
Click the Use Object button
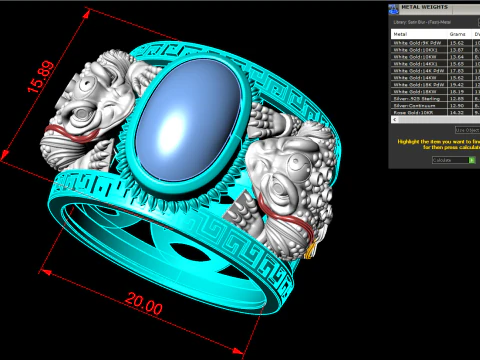point(467,130)
